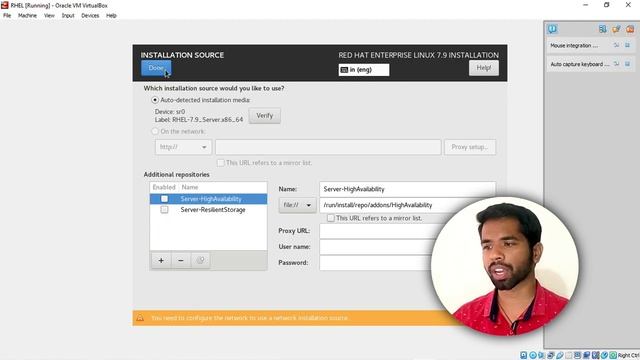Click the warning triangle in orange bar
This screenshot has width=640, height=360.
click(x=140, y=318)
